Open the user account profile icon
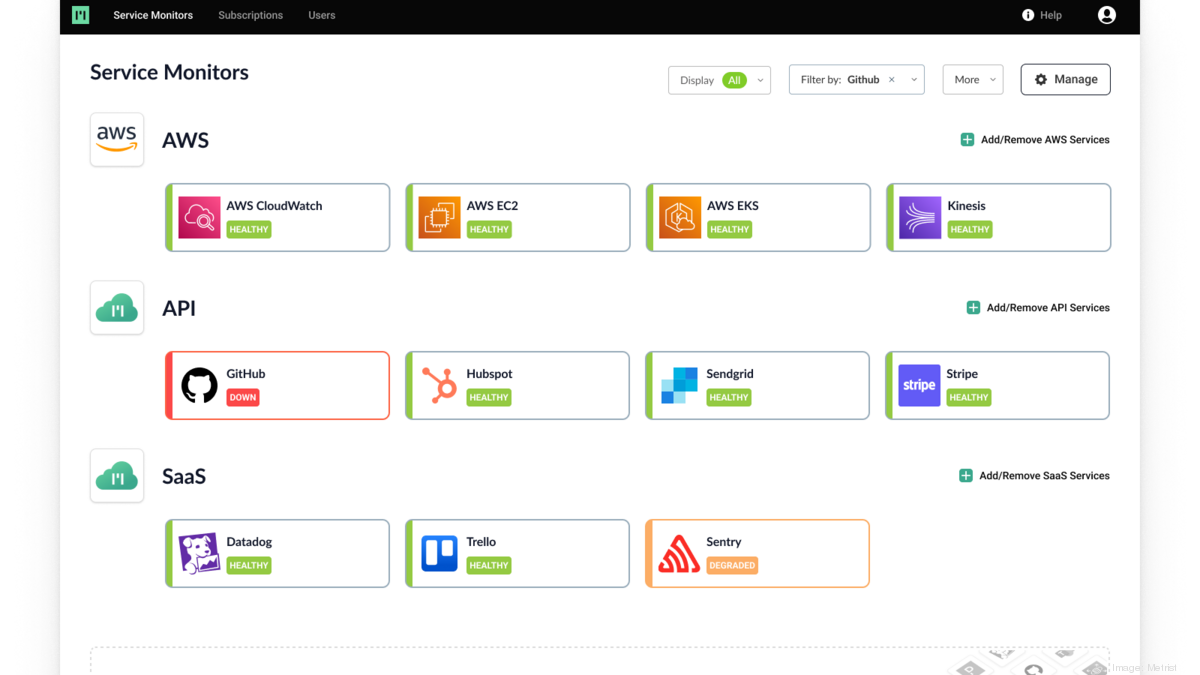Image resolution: width=1200 pixels, height=675 pixels. click(1106, 15)
